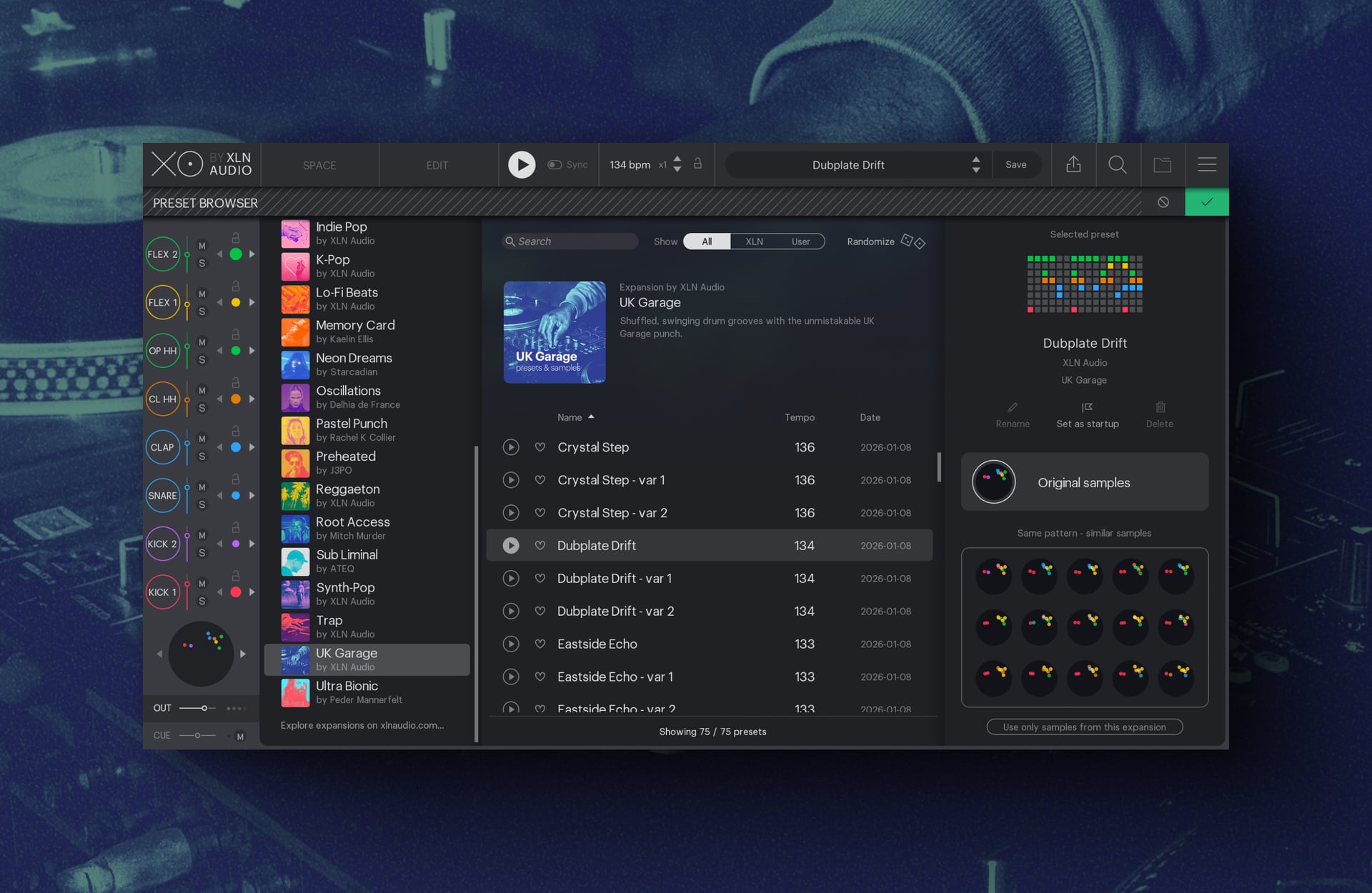Mute the FLEX 2 channel
Viewport: 1372px width, 893px height.
pyautogui.click(x=202, y=246)
